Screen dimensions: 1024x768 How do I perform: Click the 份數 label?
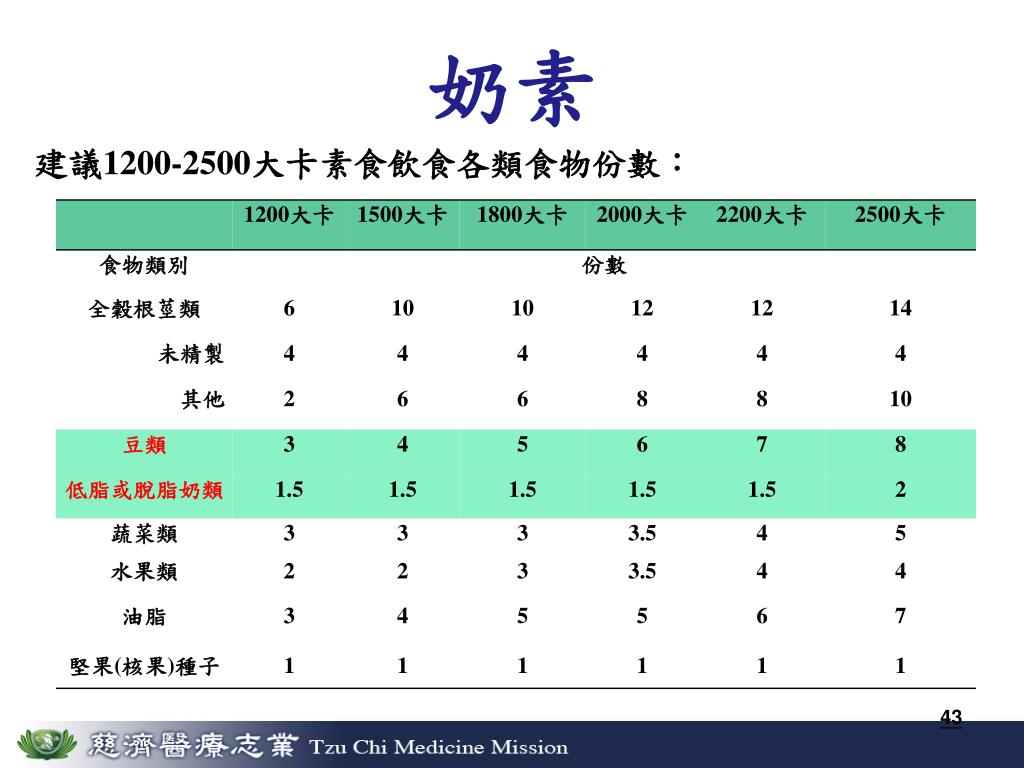tap(604, 265)
